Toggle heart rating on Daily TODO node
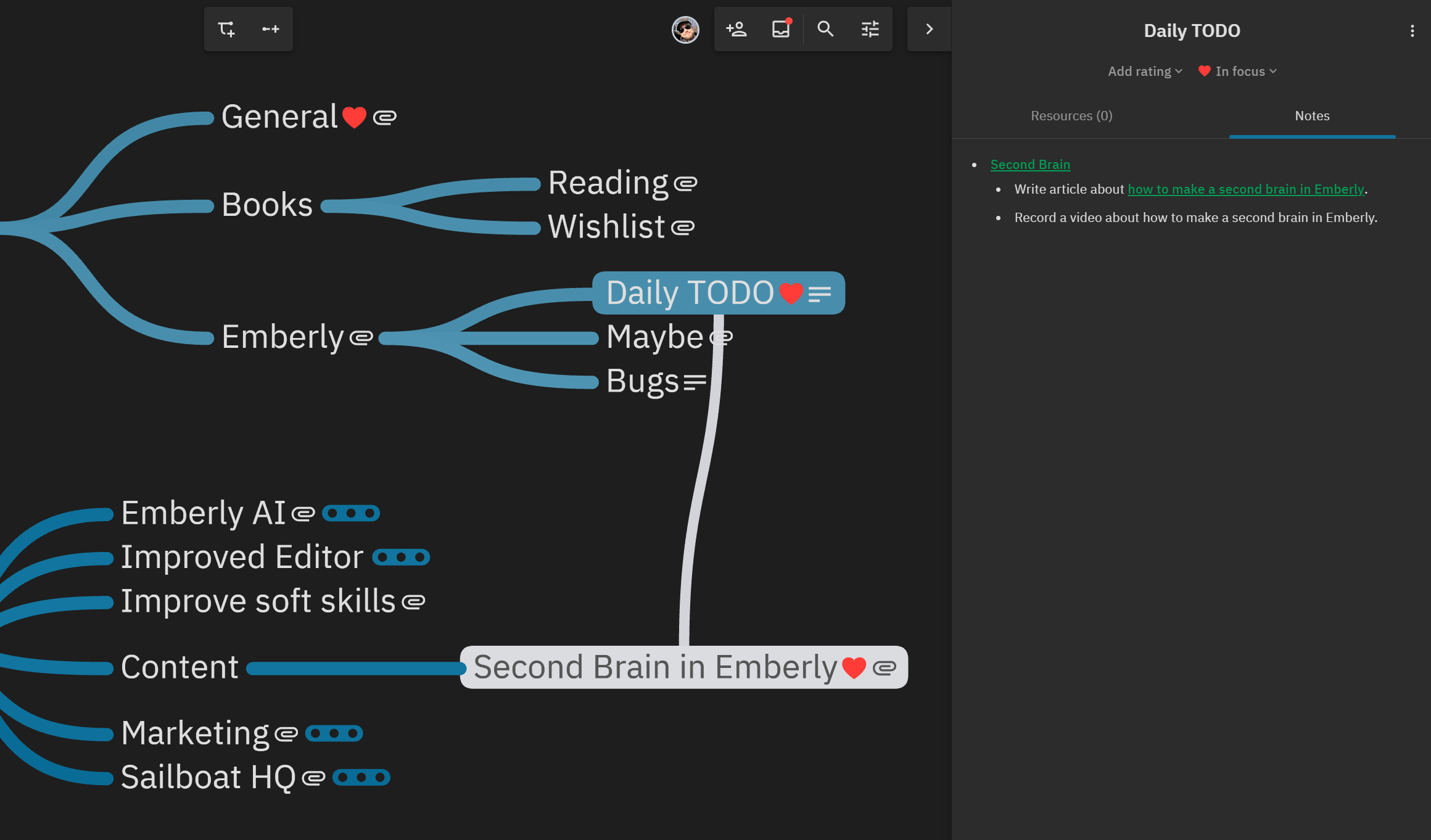The image size is (1431, 840). click(792, 293)
